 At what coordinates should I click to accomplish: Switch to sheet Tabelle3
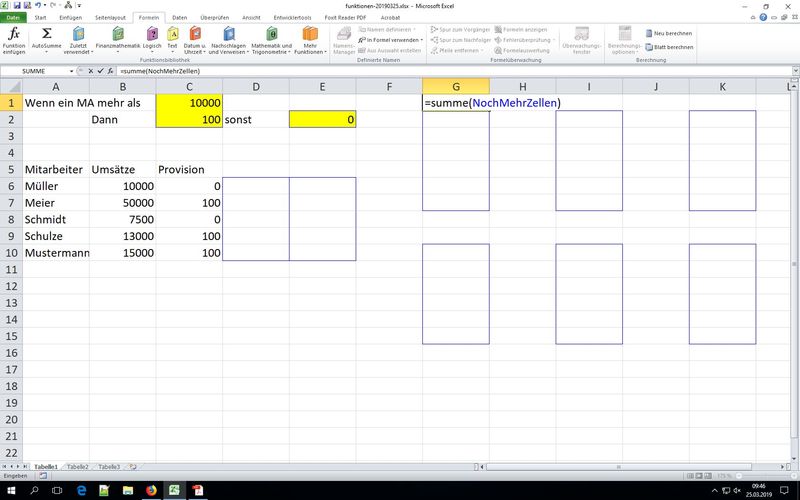click(109, 467)
